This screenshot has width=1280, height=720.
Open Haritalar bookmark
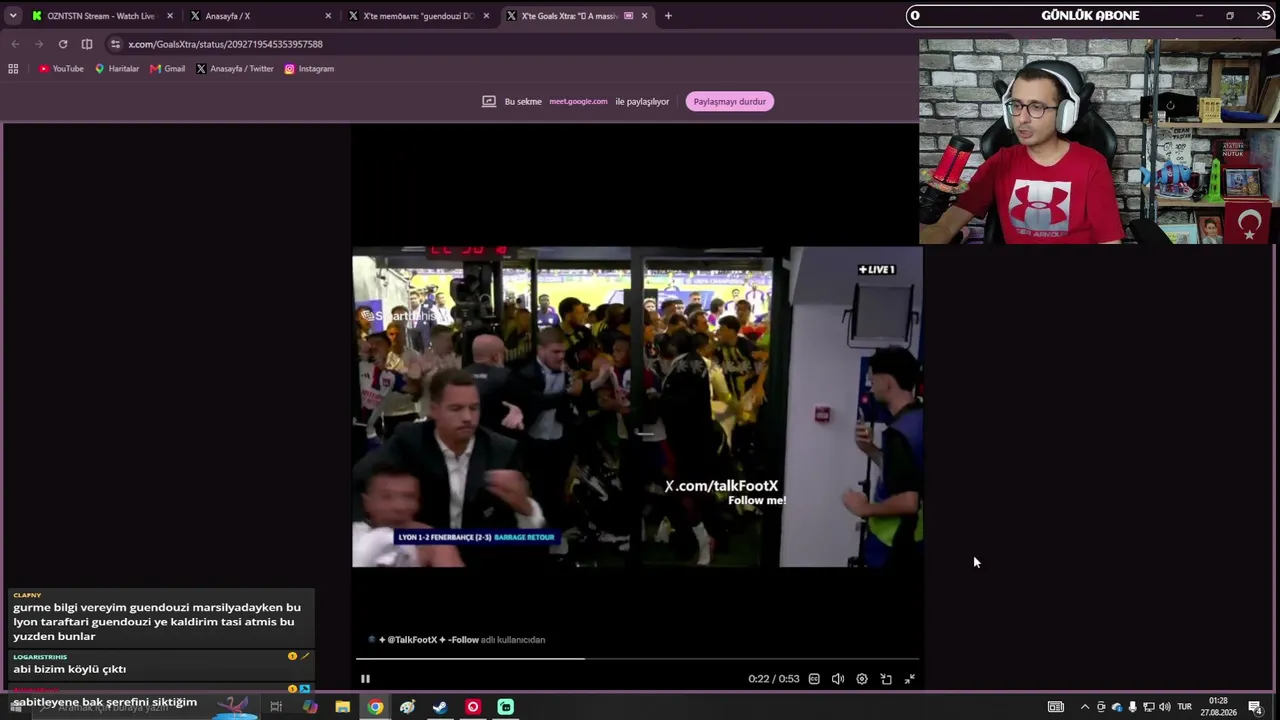coord(117,69)
